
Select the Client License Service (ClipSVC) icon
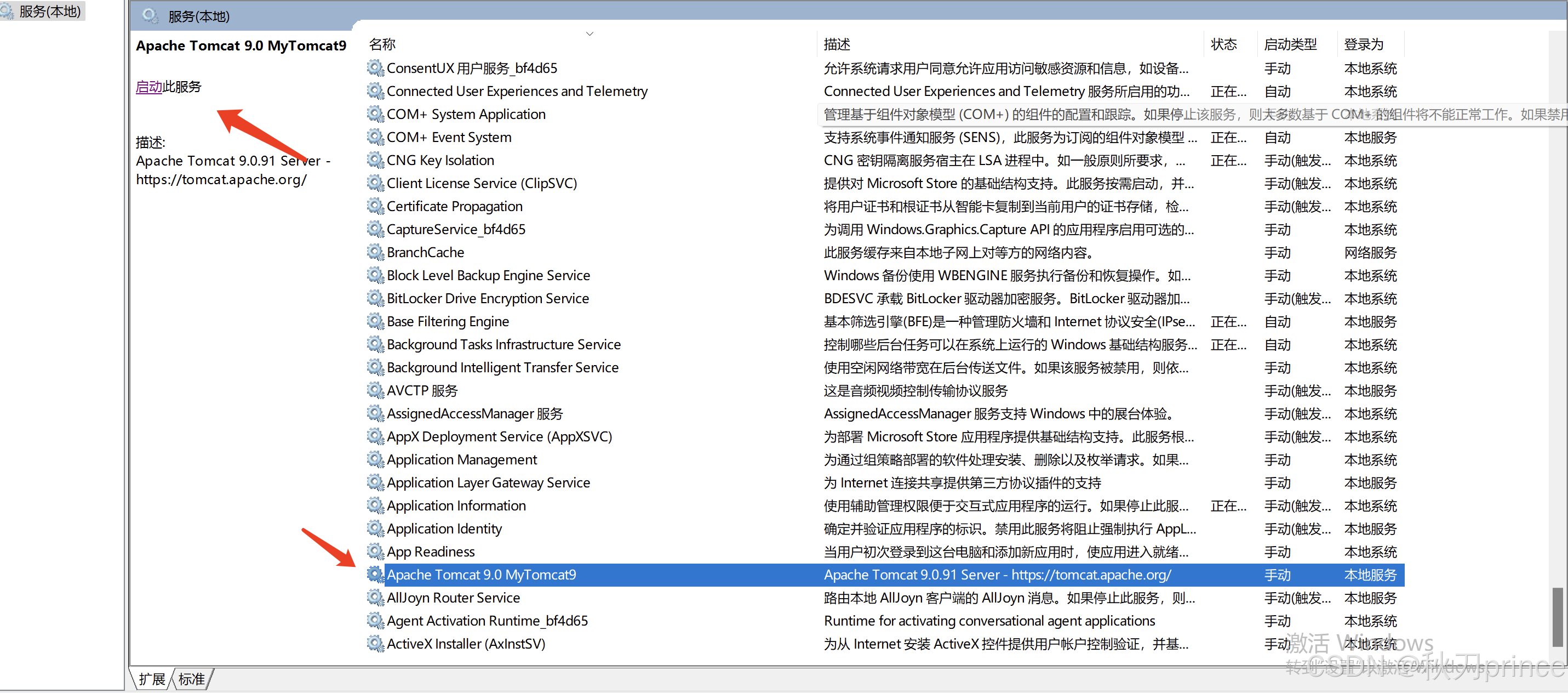point(376,183)
